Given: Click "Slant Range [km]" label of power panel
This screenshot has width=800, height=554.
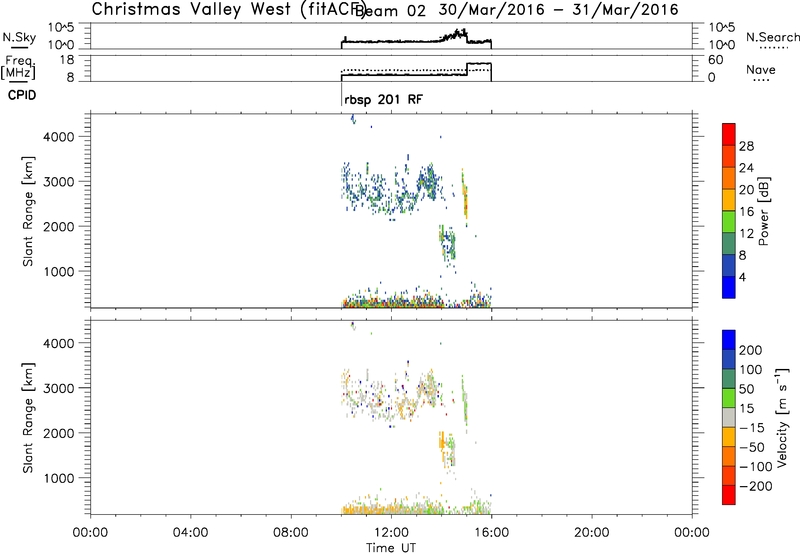Looking at the screenshot, I should (28, 211).
